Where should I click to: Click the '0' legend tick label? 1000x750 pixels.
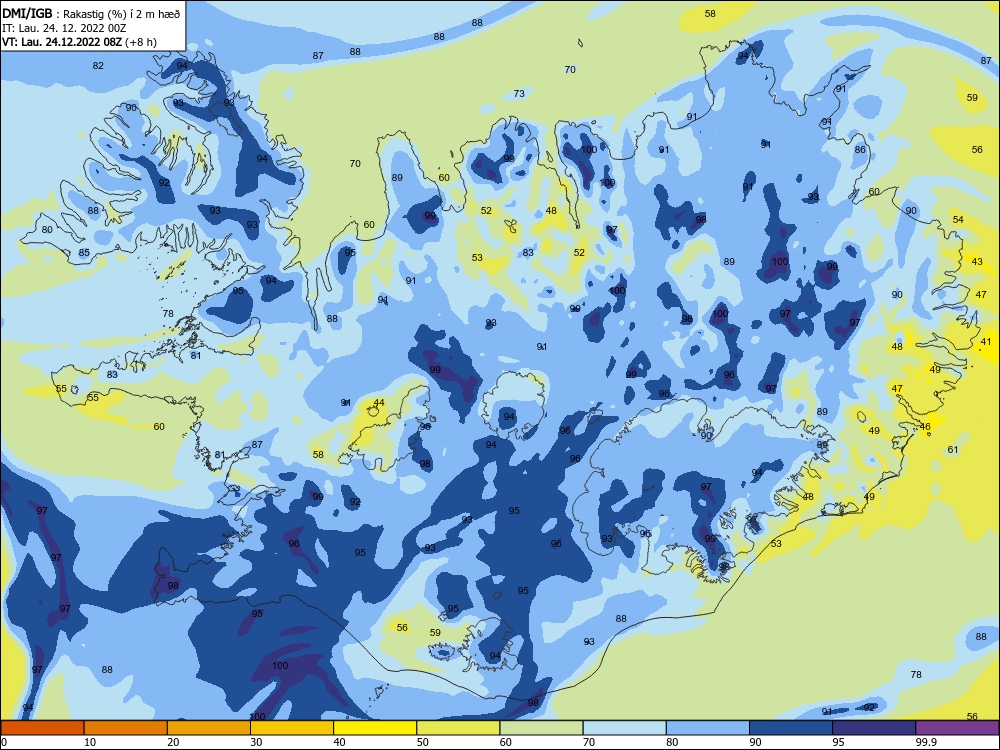point(4,742)
